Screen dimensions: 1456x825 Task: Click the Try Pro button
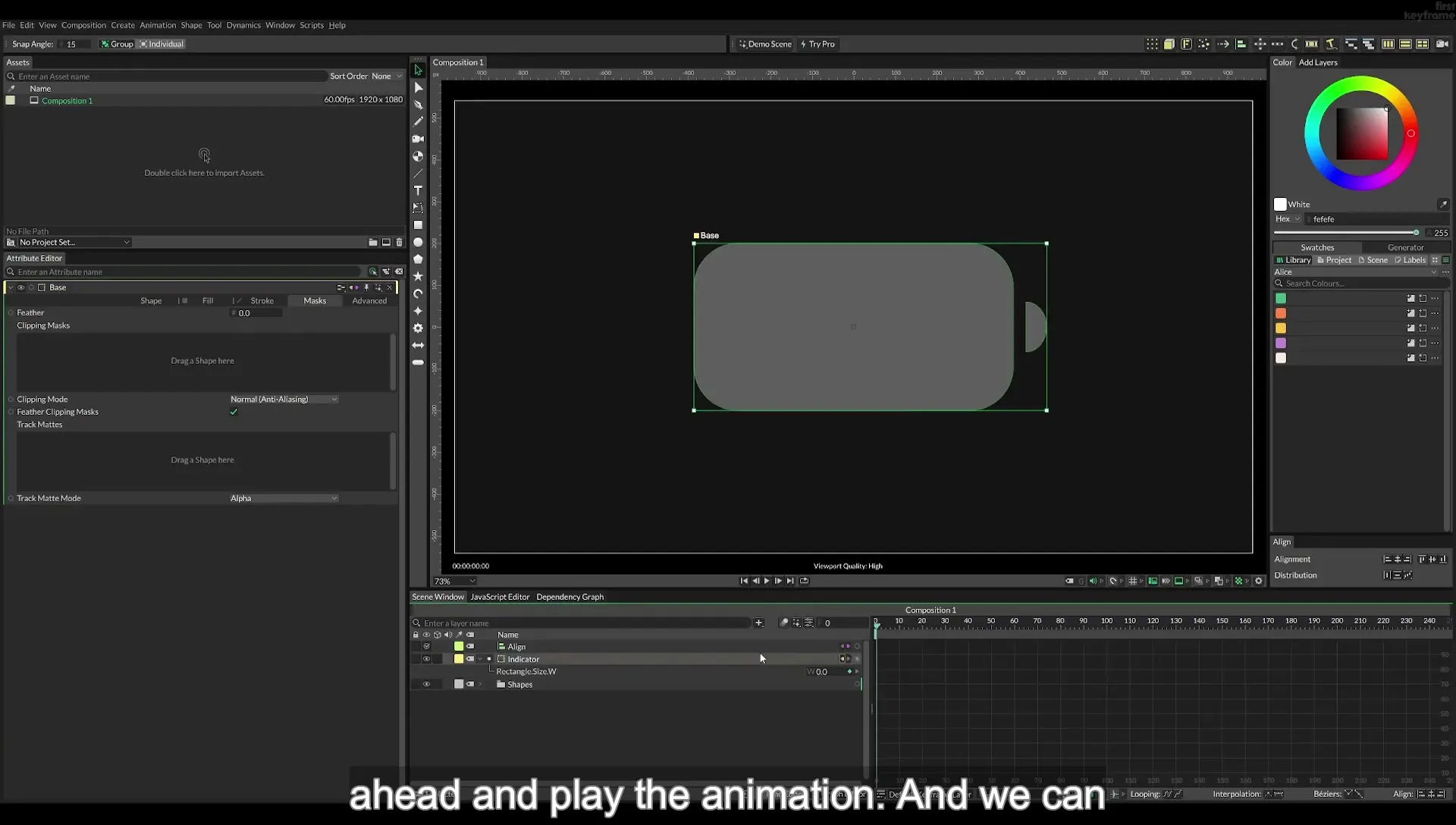click(817, 44)
